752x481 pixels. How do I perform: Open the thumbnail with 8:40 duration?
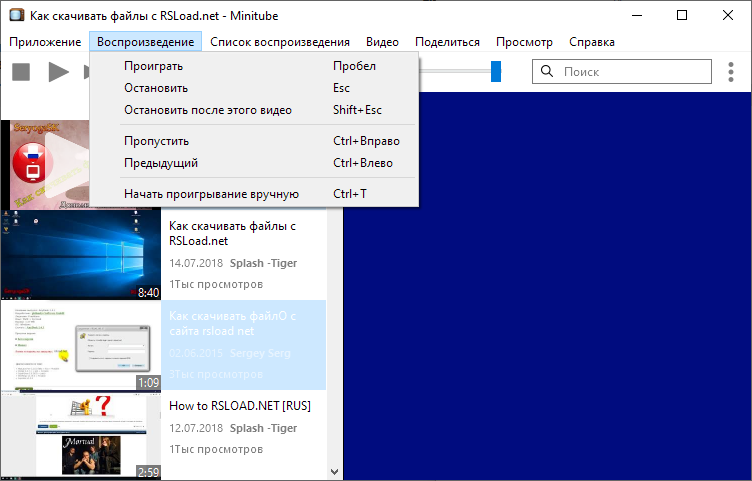81,255
